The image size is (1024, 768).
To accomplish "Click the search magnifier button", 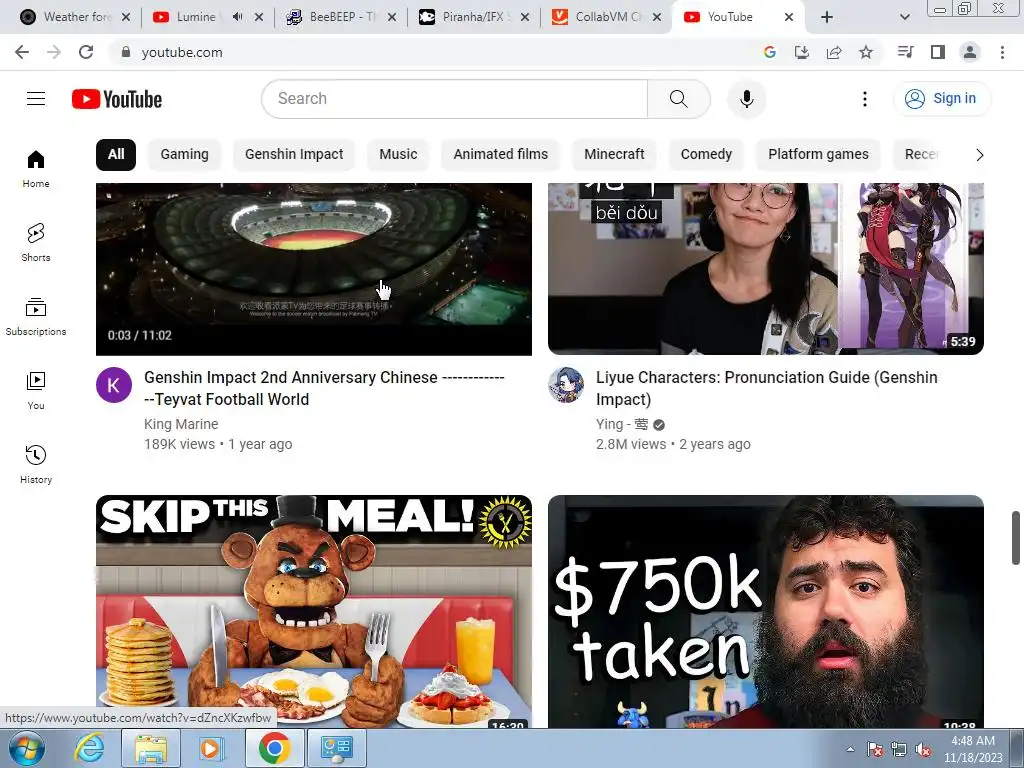I will (679, 99).
